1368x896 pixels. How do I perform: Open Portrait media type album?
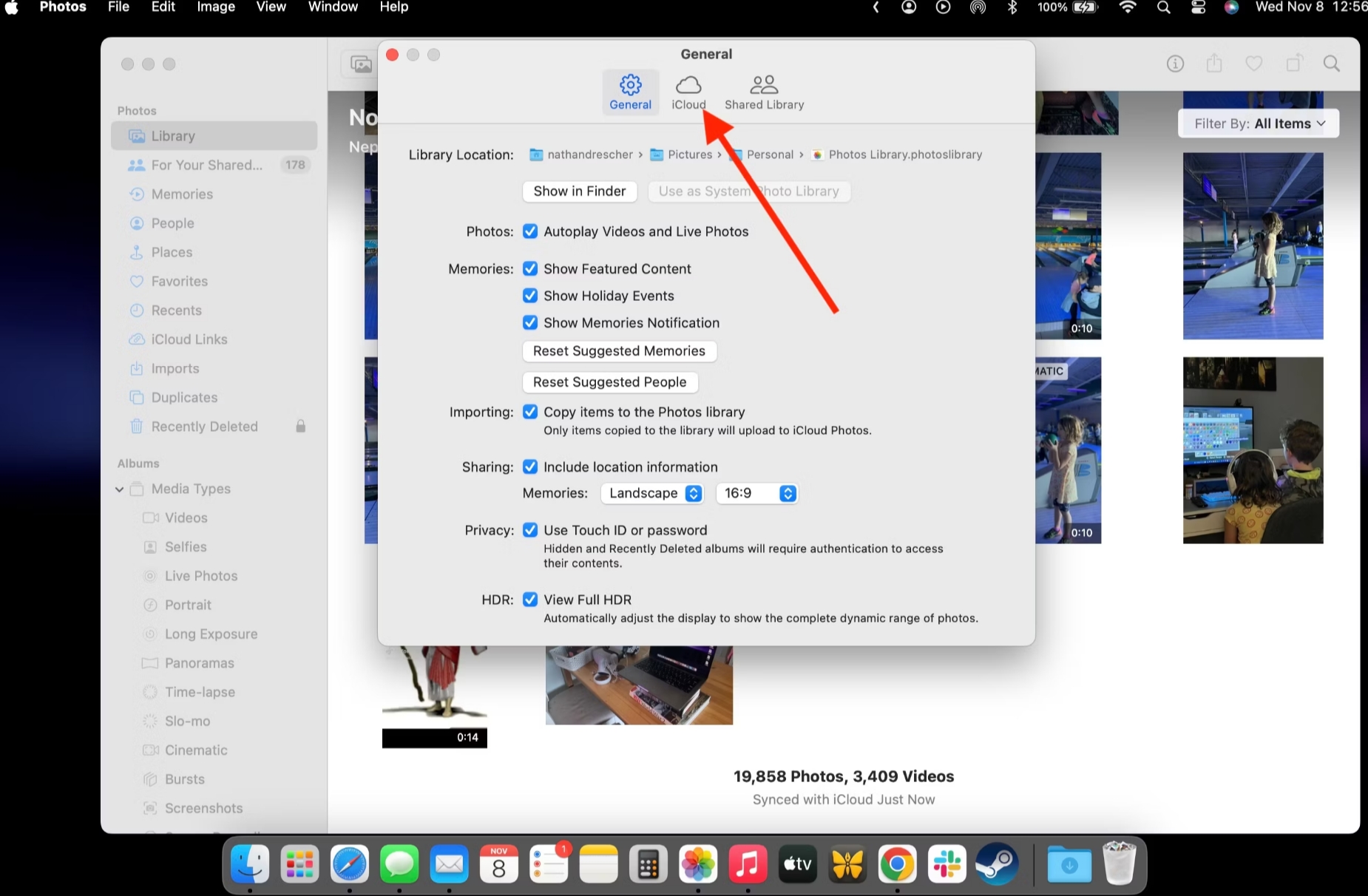pos(214,605)
